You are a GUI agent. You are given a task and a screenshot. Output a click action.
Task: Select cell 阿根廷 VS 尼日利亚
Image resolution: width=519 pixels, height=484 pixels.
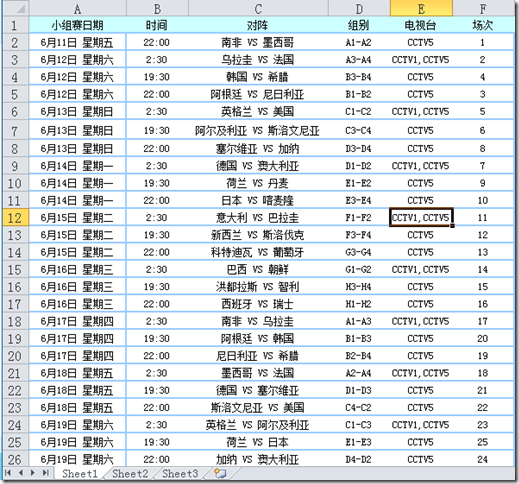click(x=258, y=94)
